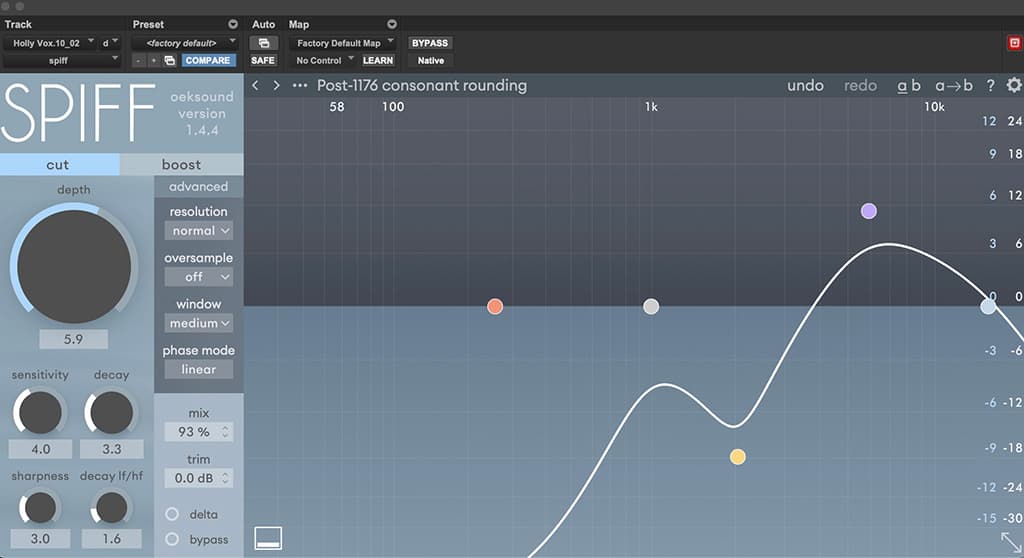Go to previous preset arrow
Image resolution: width=1024 pixels, height=558 pixels.
[x=255, y=86]
